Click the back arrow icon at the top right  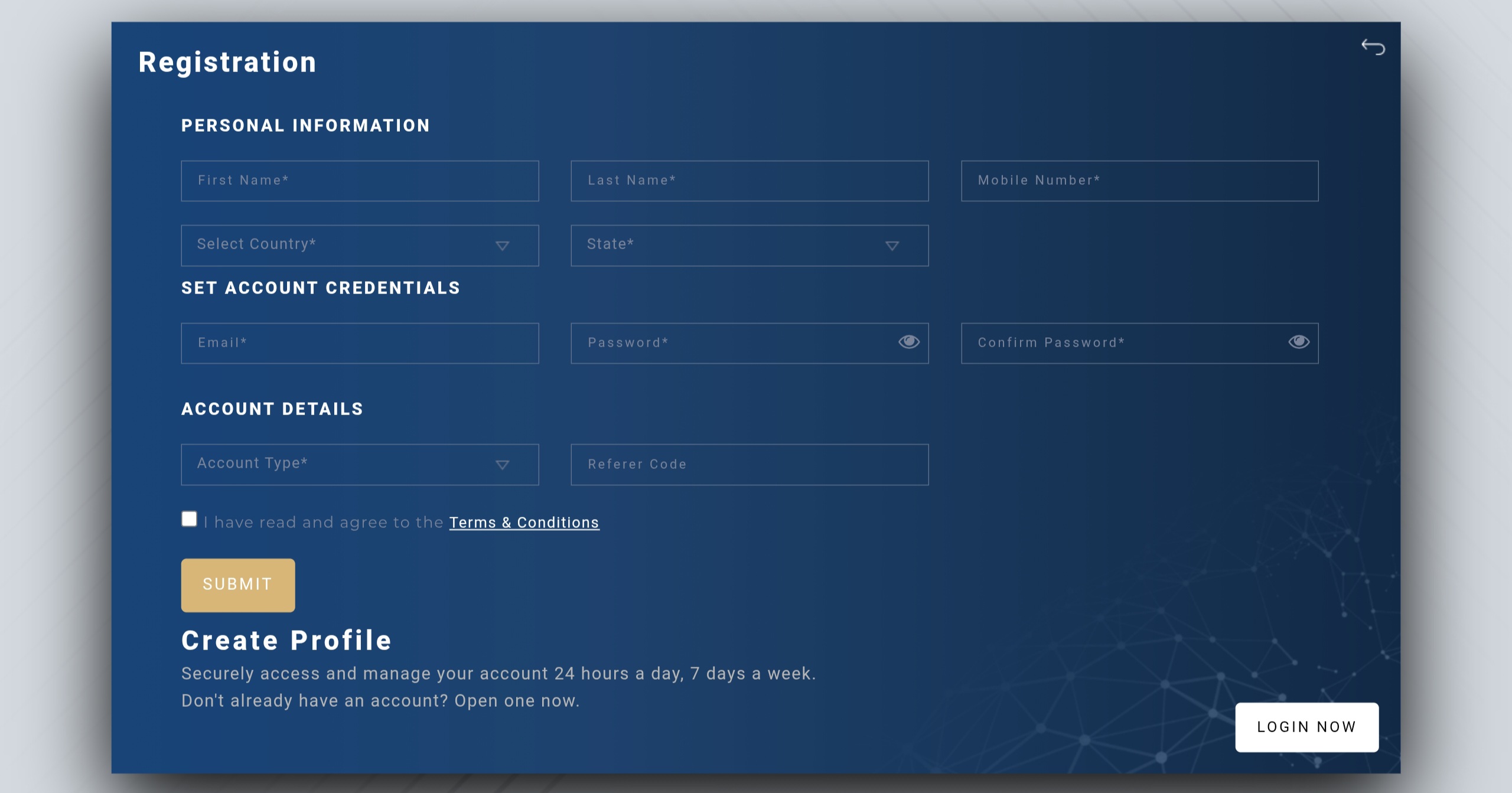pos(1373,47)
